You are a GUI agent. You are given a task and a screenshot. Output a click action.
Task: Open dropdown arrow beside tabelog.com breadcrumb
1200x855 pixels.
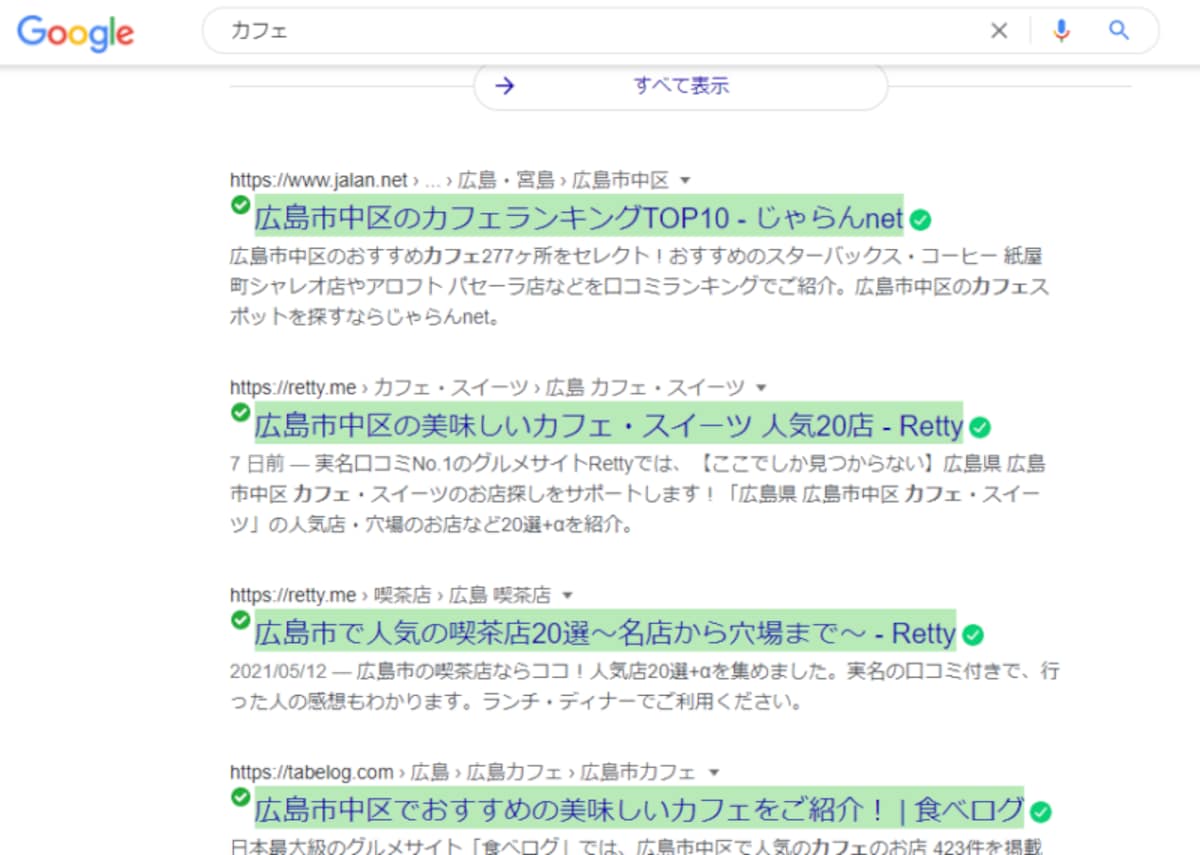coord(713,773)
